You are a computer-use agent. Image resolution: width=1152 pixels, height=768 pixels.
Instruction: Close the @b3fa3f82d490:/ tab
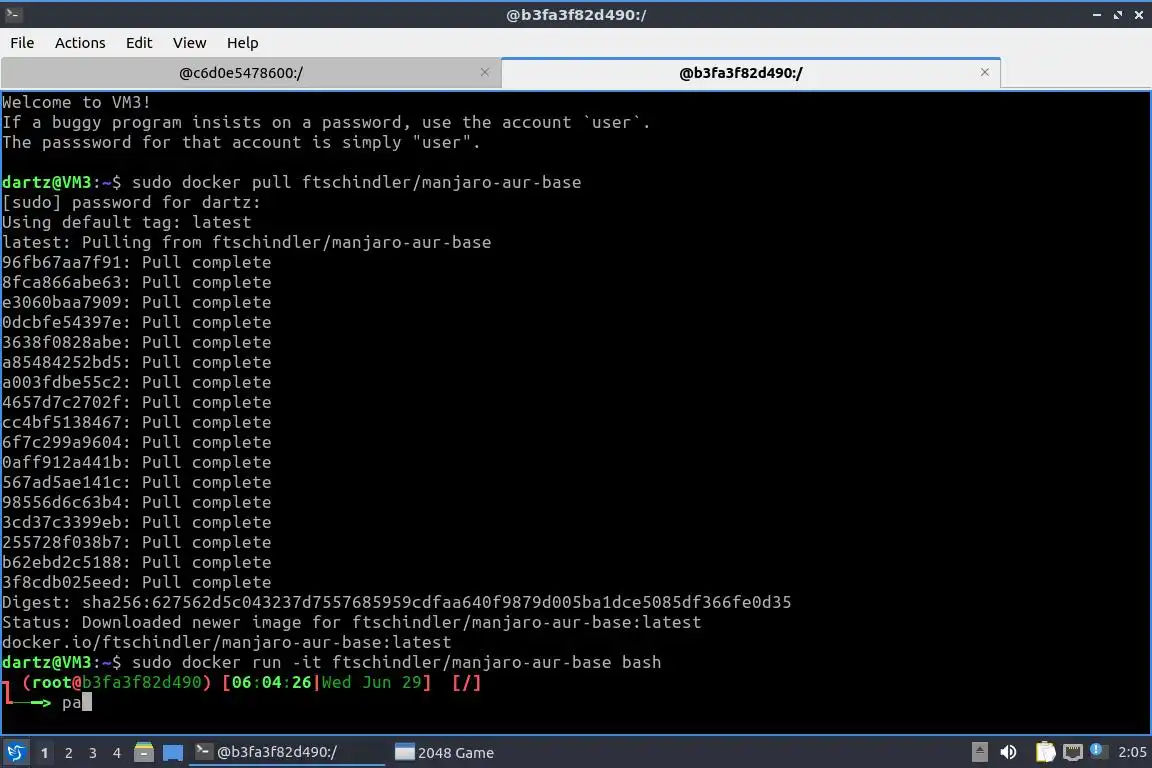pyautogui.click(x=984, y=72)
